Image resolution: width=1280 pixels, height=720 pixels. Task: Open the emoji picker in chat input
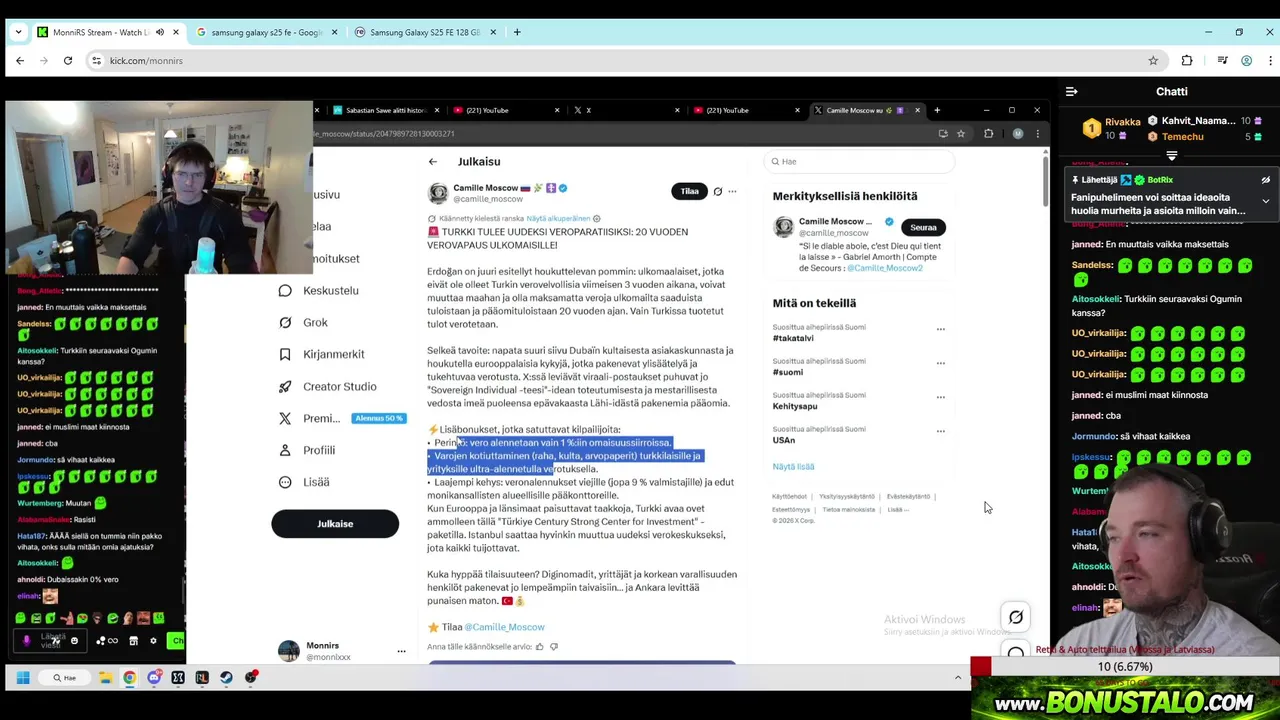tap(74, 641)
